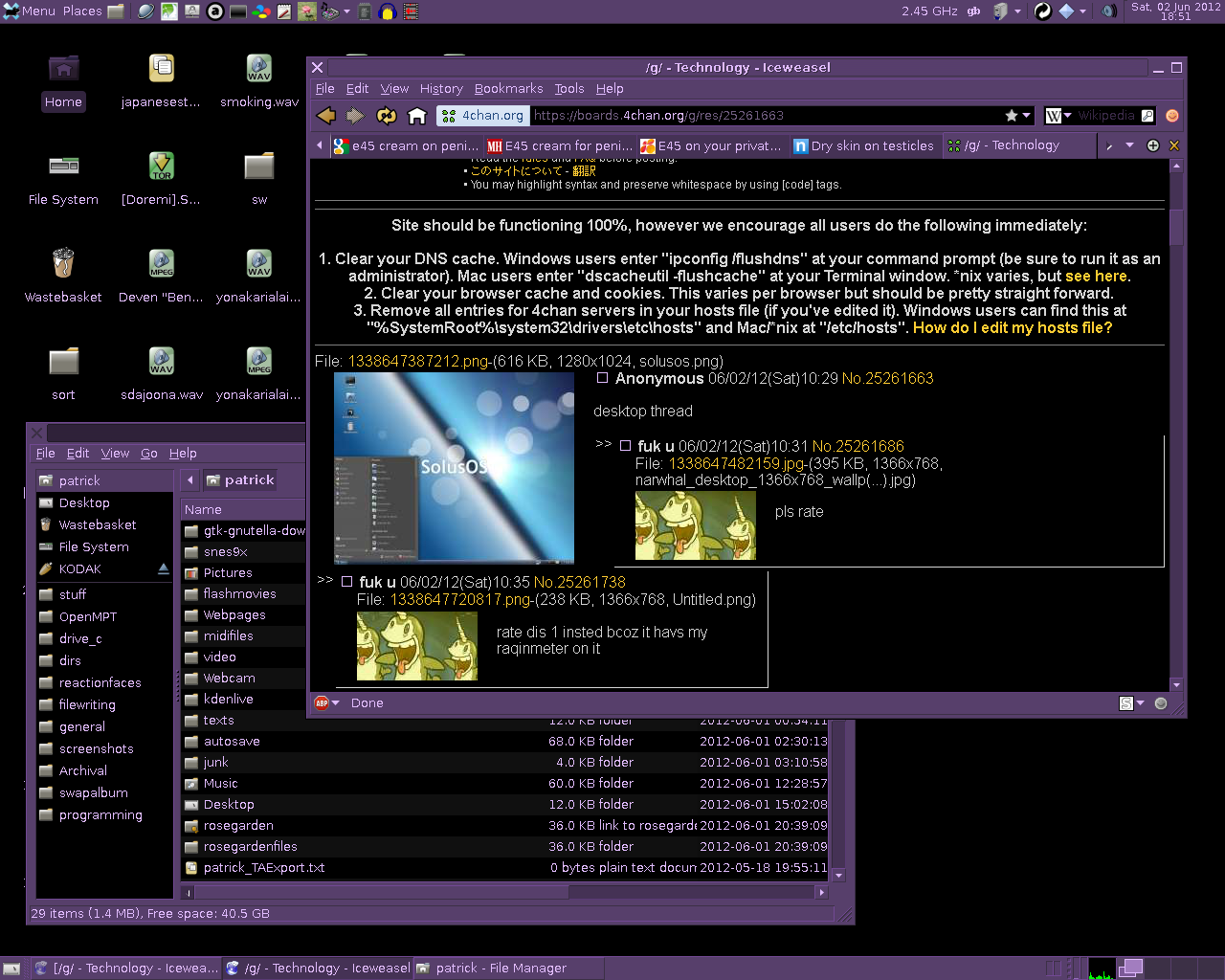1225x980 pixels.
Task: Click the 4chan.org site identity button
Action: point(483,116)
